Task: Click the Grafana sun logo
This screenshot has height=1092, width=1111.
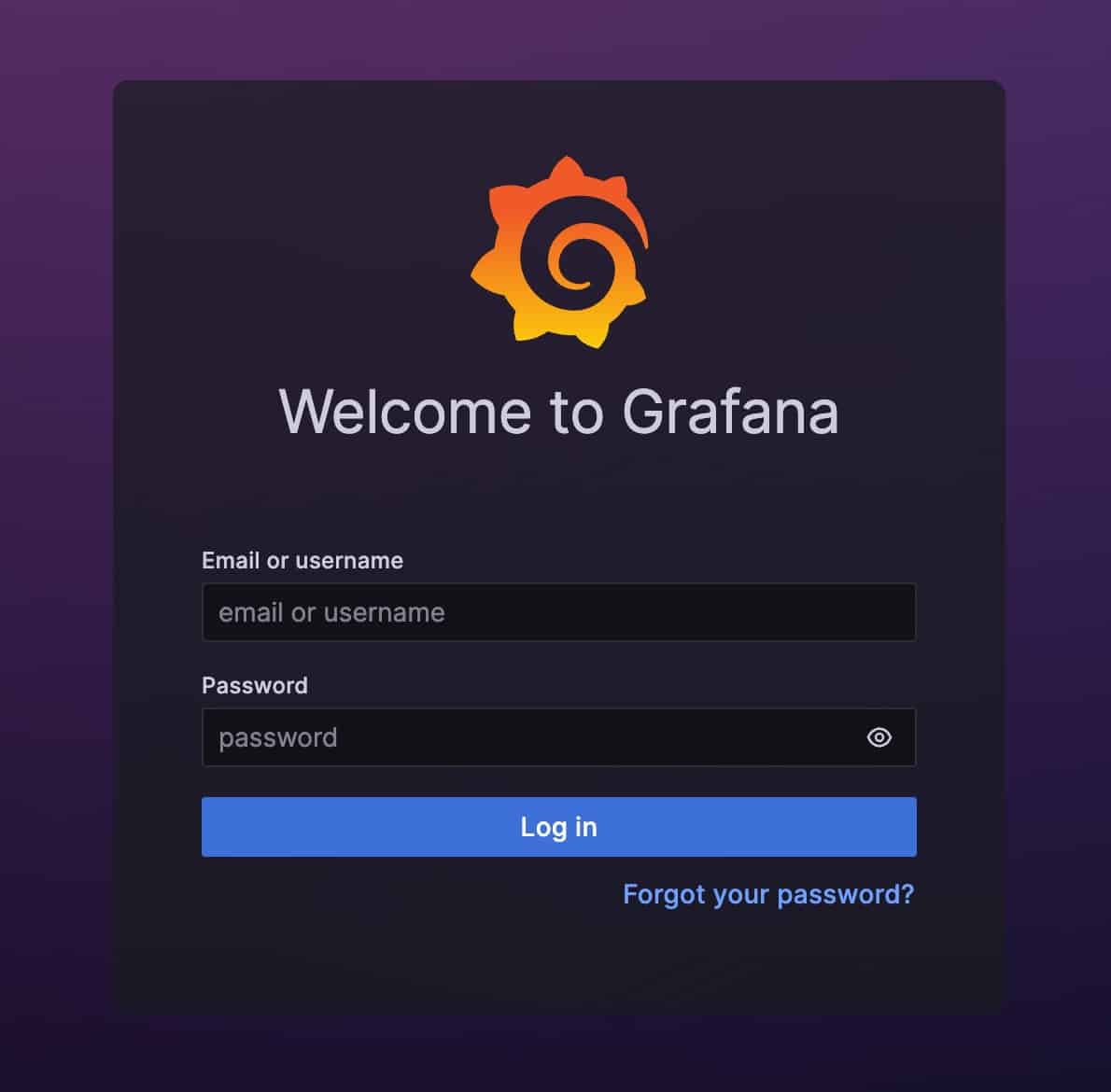Action: tap(559, 252)
